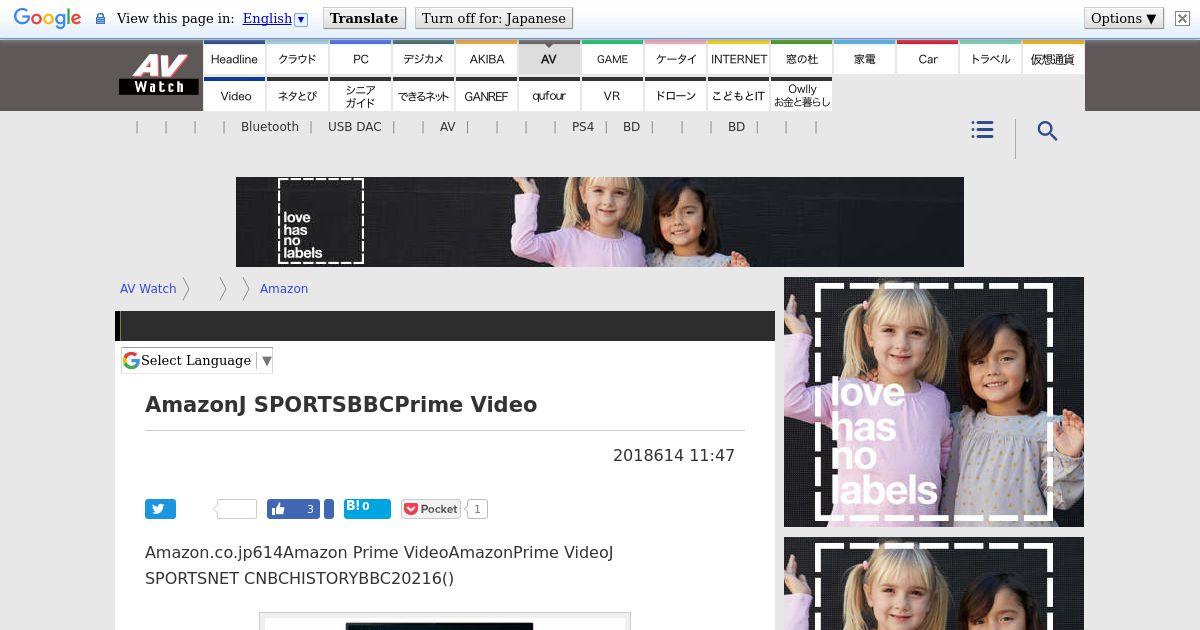Open the Car tab

tap(928, 58)
